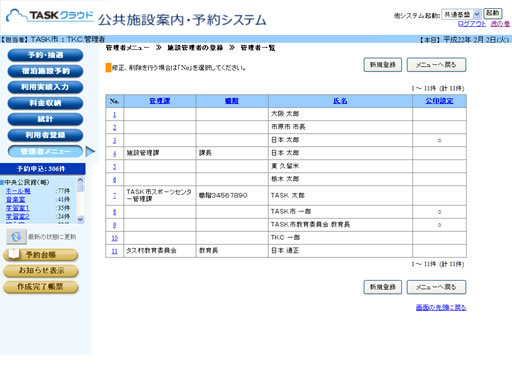This screenshot has height=384, width=512.
Task: Open the 料金収納 menu item
Action: [45, 103]
